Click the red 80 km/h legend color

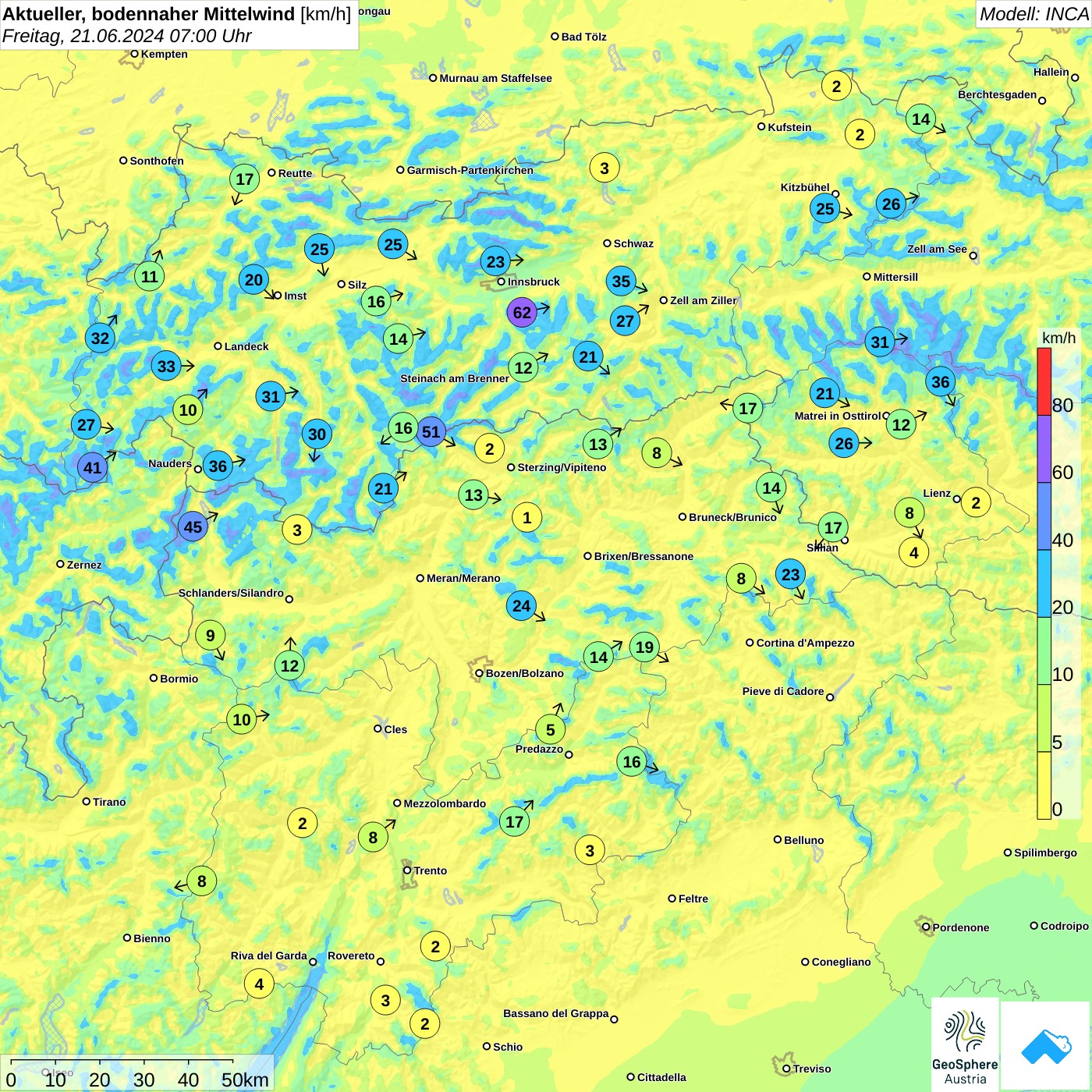[x=1044, y=381]
